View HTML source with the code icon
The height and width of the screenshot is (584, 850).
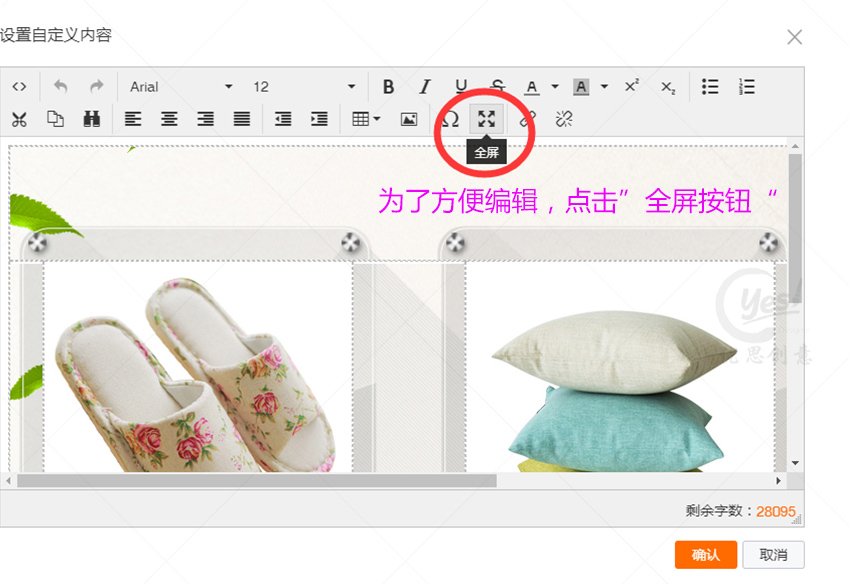coord(18,87)
